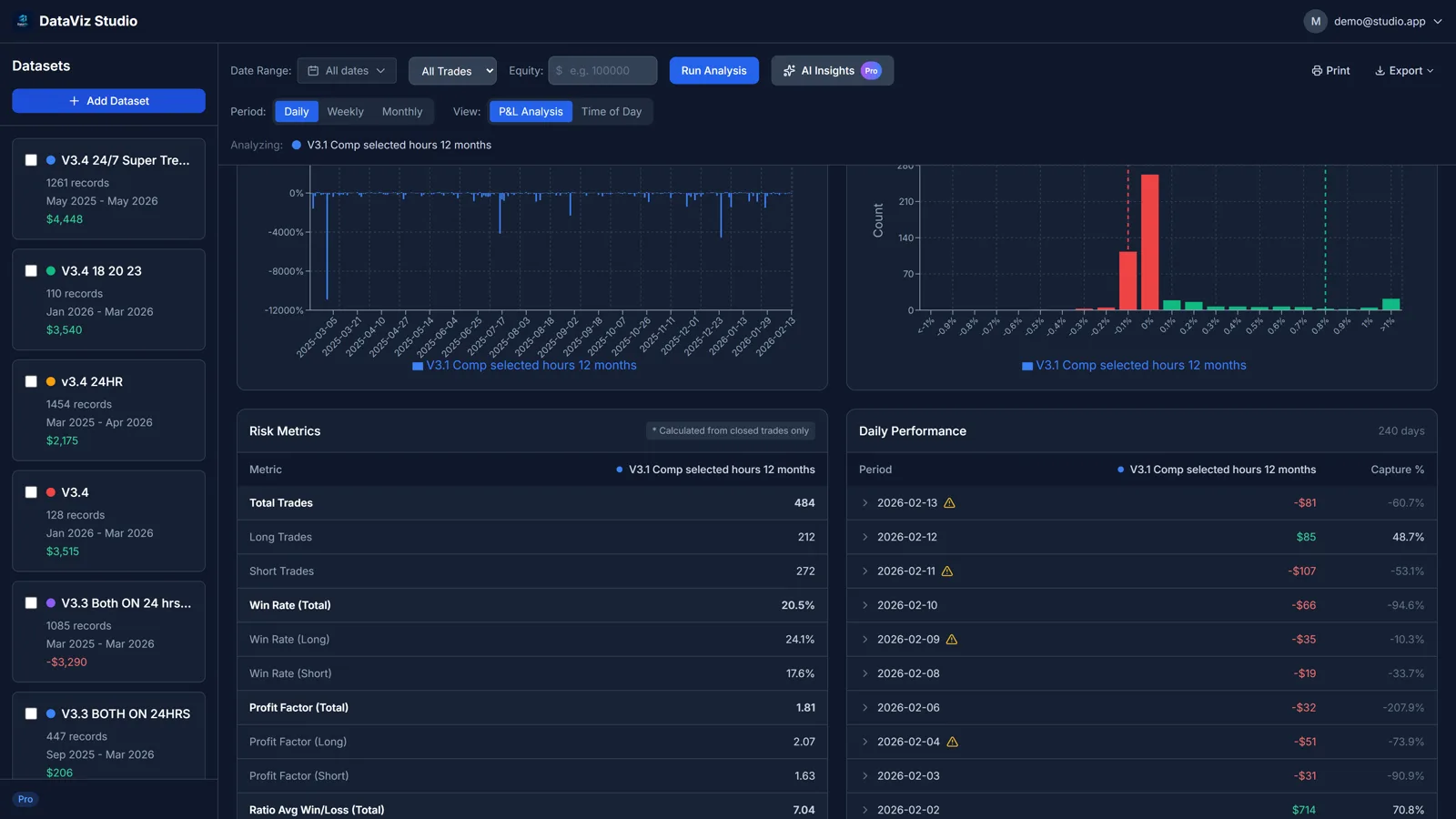
Task: Click the purple dot of V3.3 Both ON 24 hrs
Action: (x=51, y=603)
